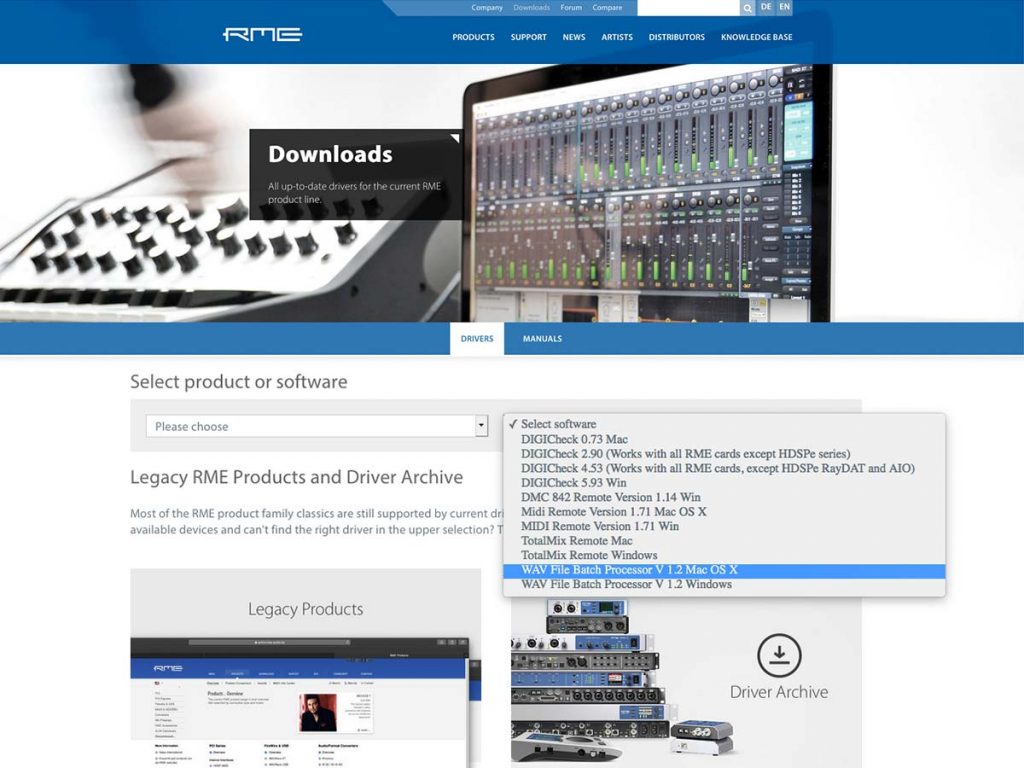The width and height of the screenshot is (1024, 768).
Task: Open the SUPPORT menu
Action: pos(528,37)
